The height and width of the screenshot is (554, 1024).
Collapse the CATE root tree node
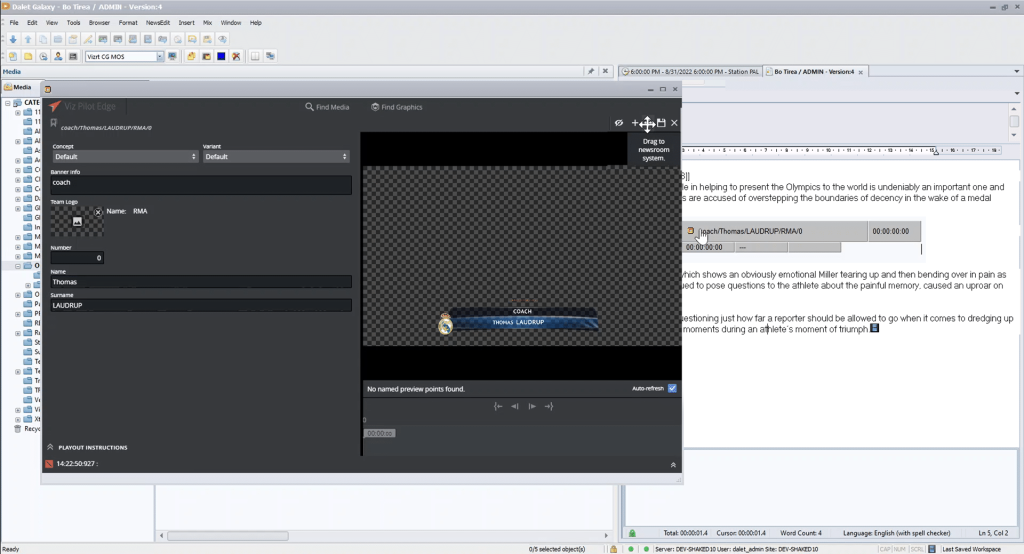point(8,102)
